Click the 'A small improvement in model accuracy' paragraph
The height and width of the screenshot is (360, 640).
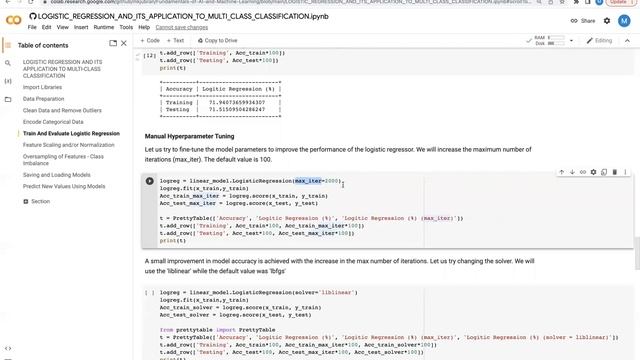[x=339, y=266]
